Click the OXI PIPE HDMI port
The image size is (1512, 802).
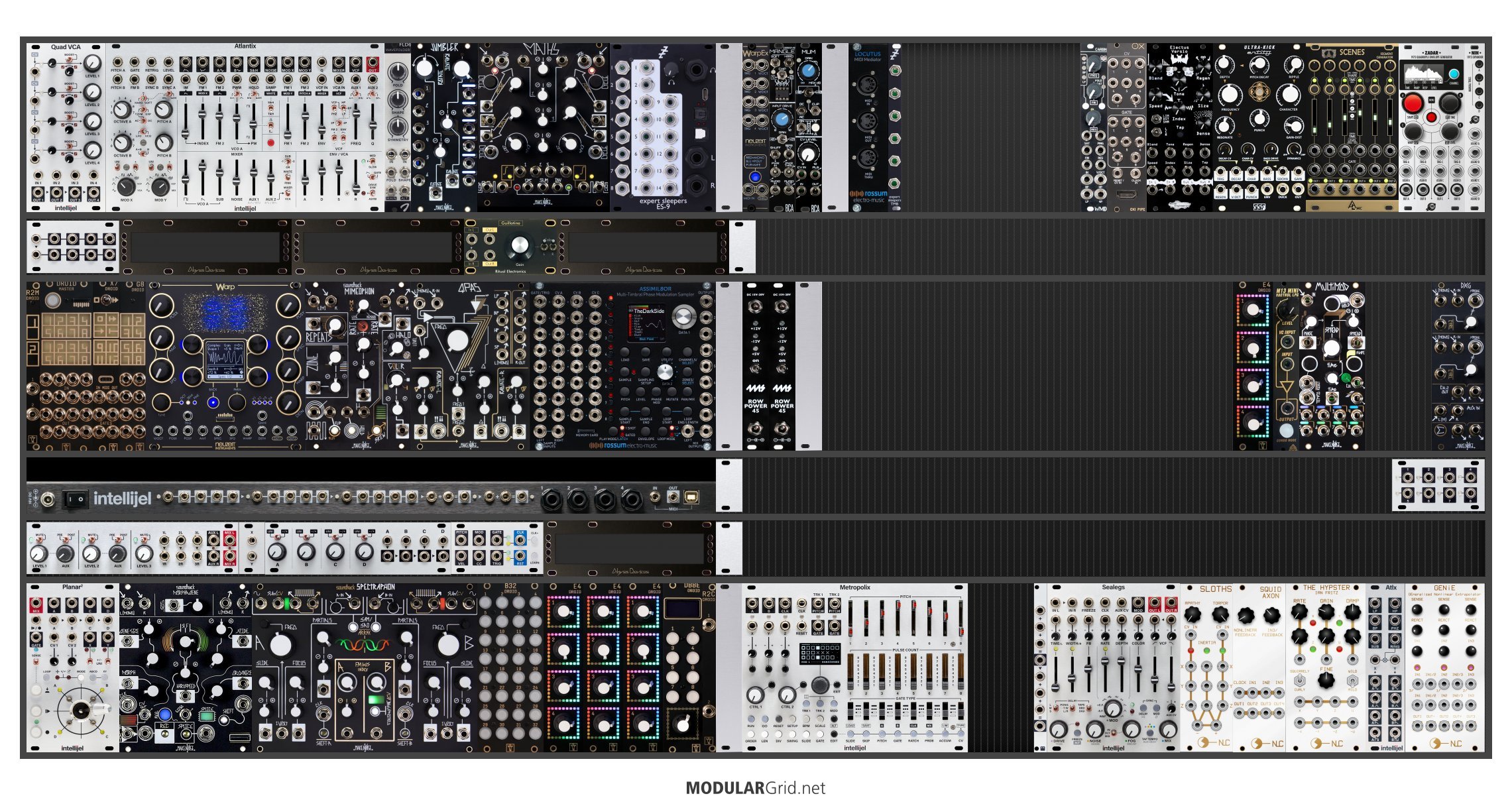click(x=1126, y=194)
